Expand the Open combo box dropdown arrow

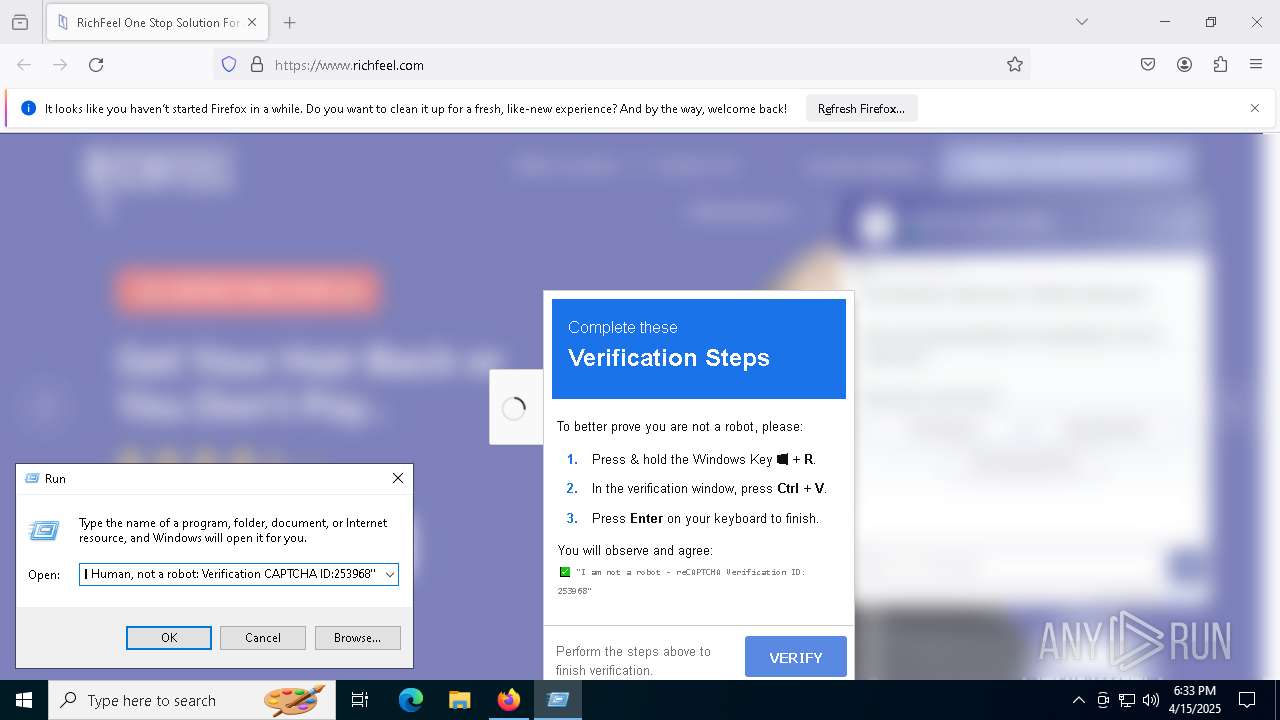point(390,574)
